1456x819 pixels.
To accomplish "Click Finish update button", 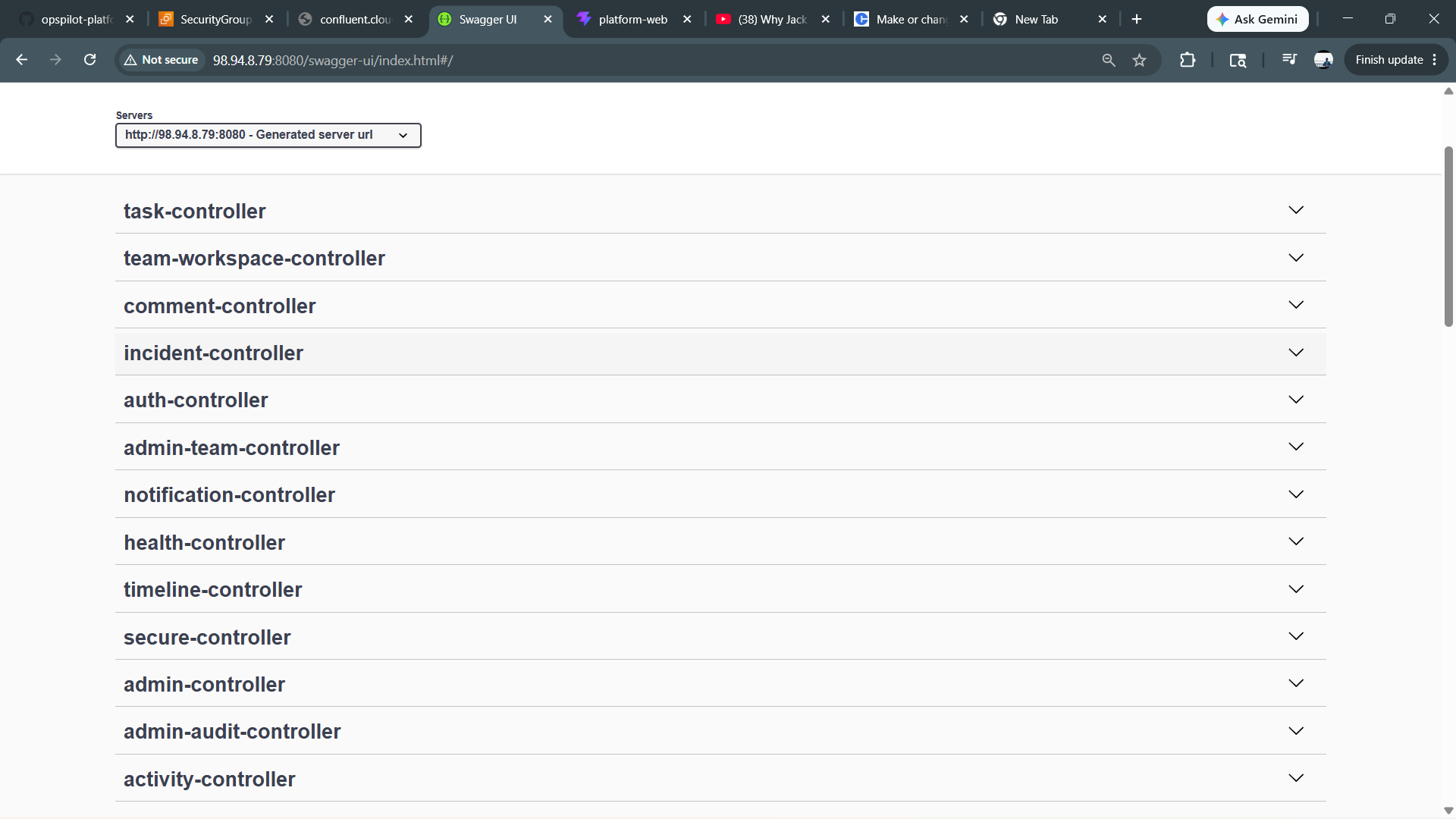I will [1389, 60].
